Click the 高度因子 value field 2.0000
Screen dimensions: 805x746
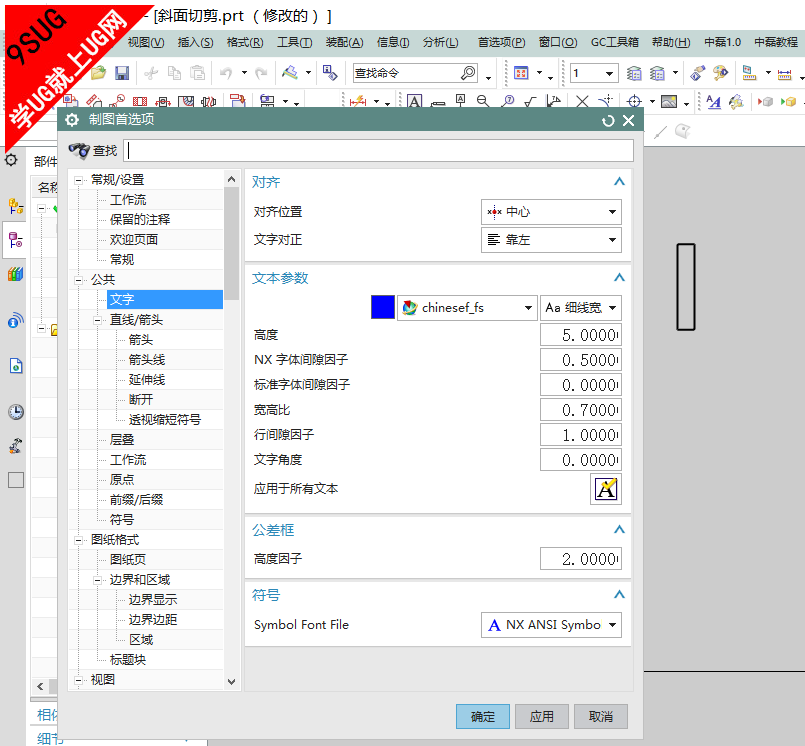pos(581,559)
